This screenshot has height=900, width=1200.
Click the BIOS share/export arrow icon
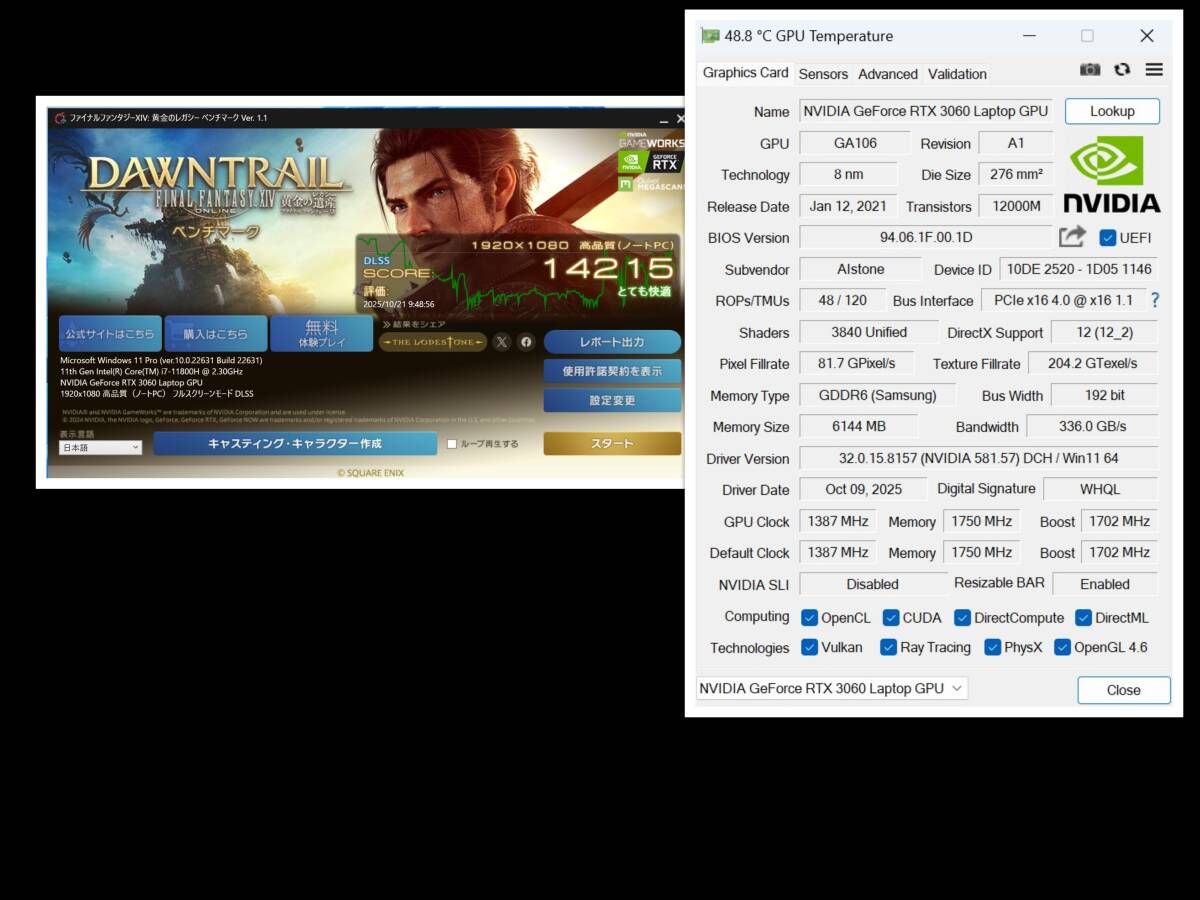(x=1072, y=237)
